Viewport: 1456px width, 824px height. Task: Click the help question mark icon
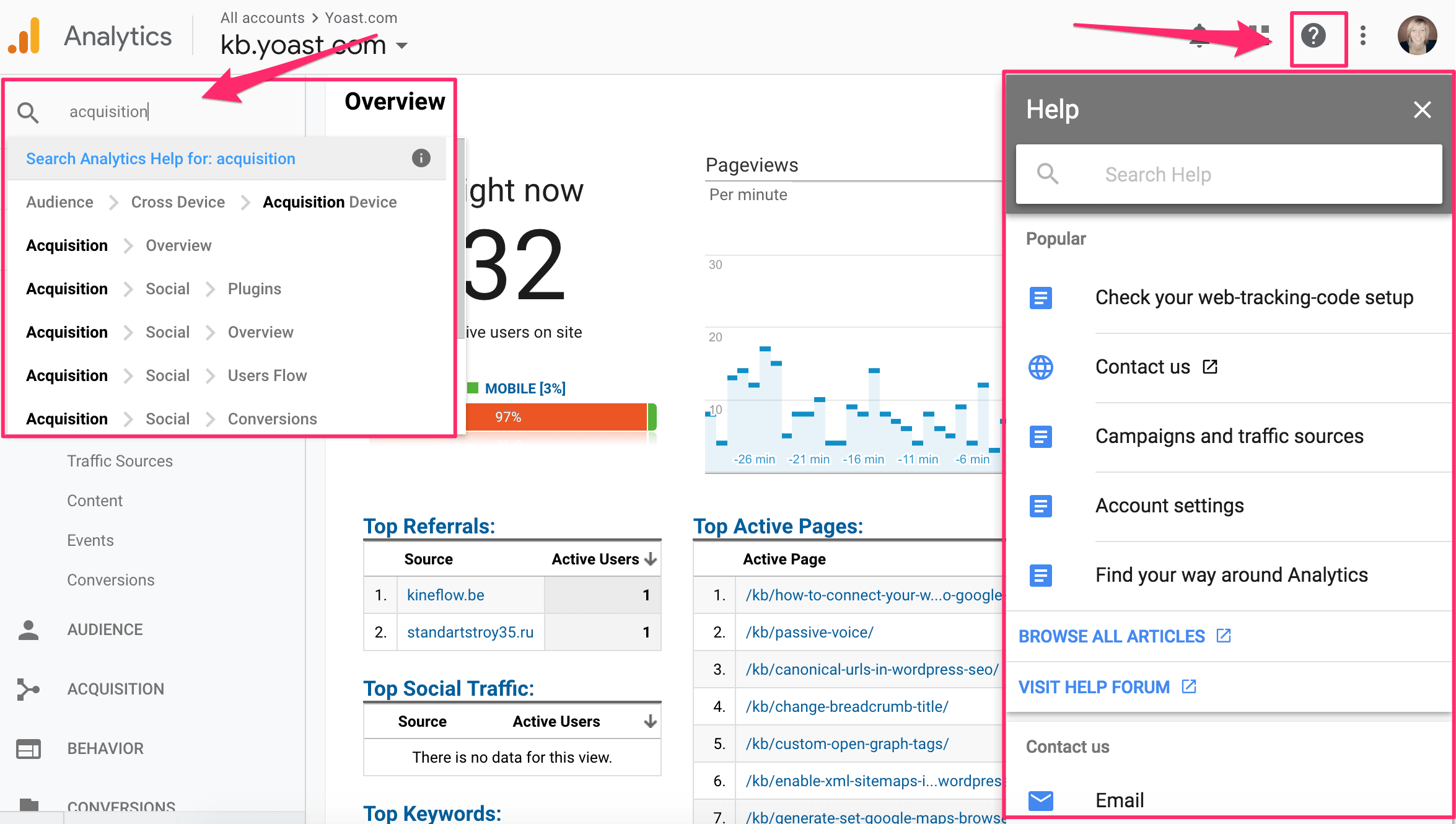pos(1313,36)
